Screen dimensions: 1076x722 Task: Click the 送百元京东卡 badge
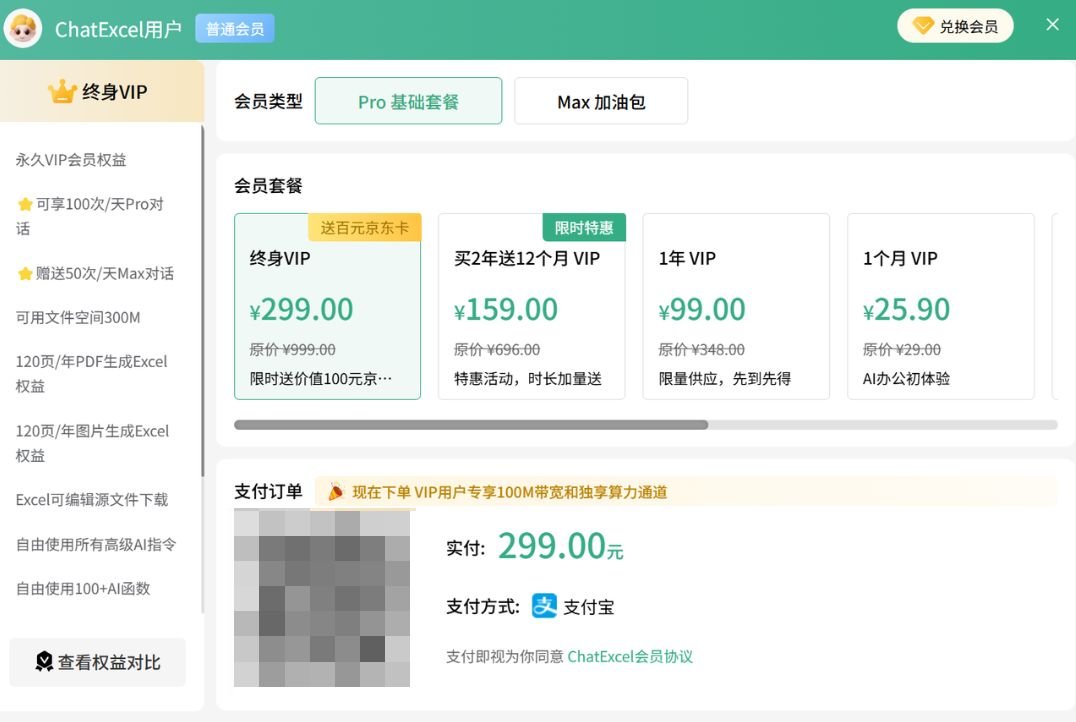[x=364, y=227]
